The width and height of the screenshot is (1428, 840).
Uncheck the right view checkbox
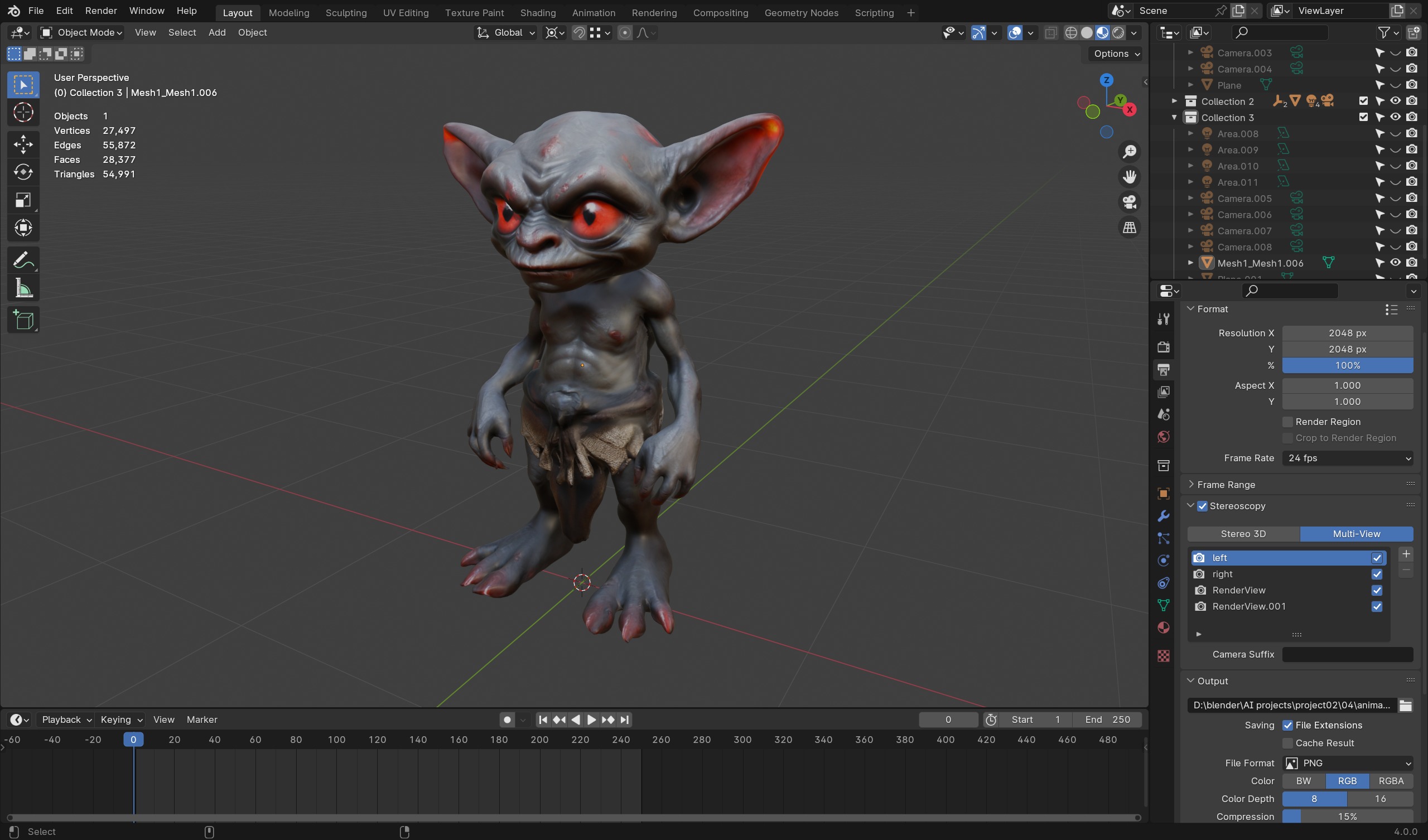(x=1377, y=574)
